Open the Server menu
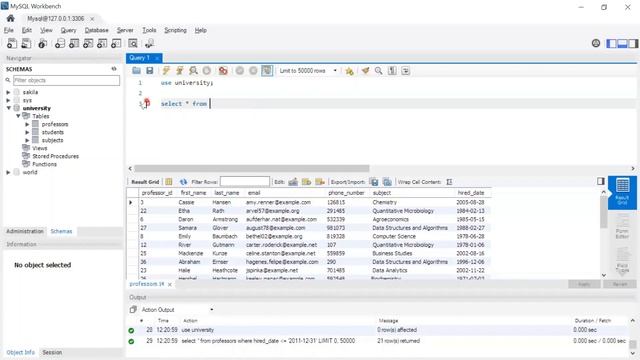Screen dimensions: 640x360 pyautogui.click(x=125, y=30)
